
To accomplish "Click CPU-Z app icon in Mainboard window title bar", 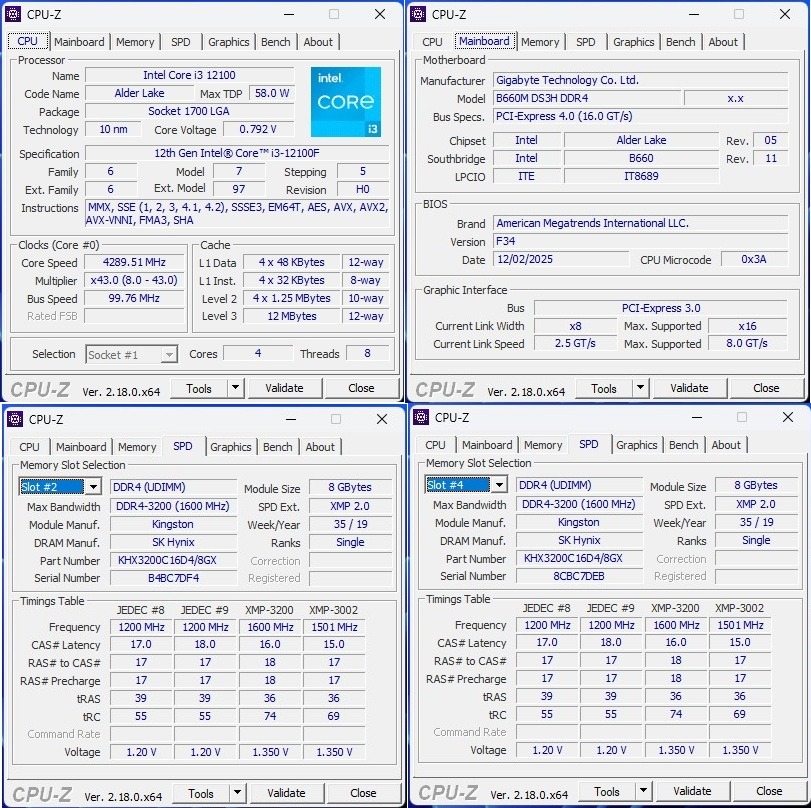I will [x=418, y=14].
